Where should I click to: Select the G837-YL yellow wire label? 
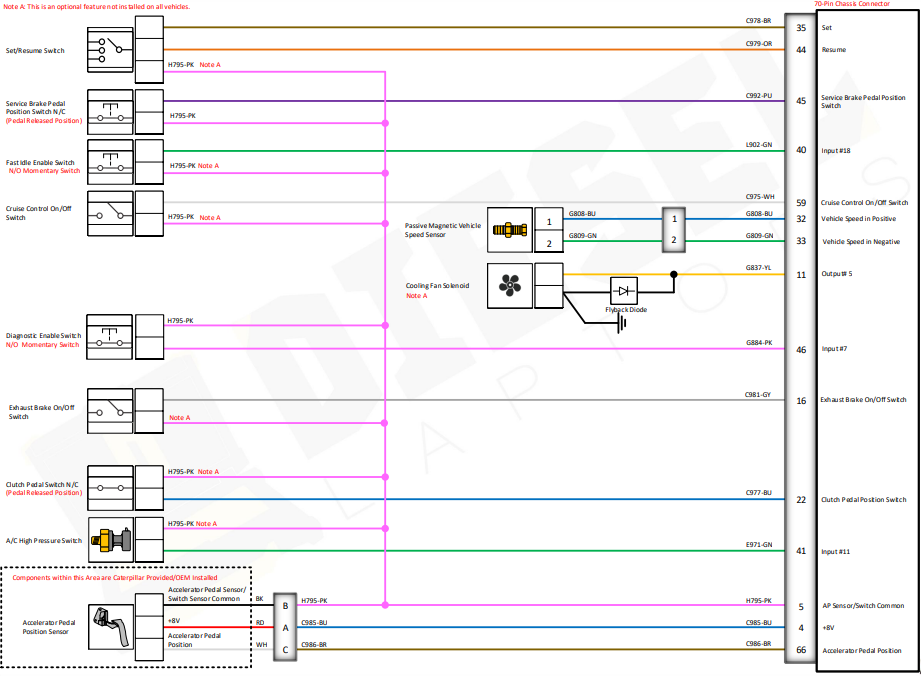pyautogui.click(x=759, y=268)
